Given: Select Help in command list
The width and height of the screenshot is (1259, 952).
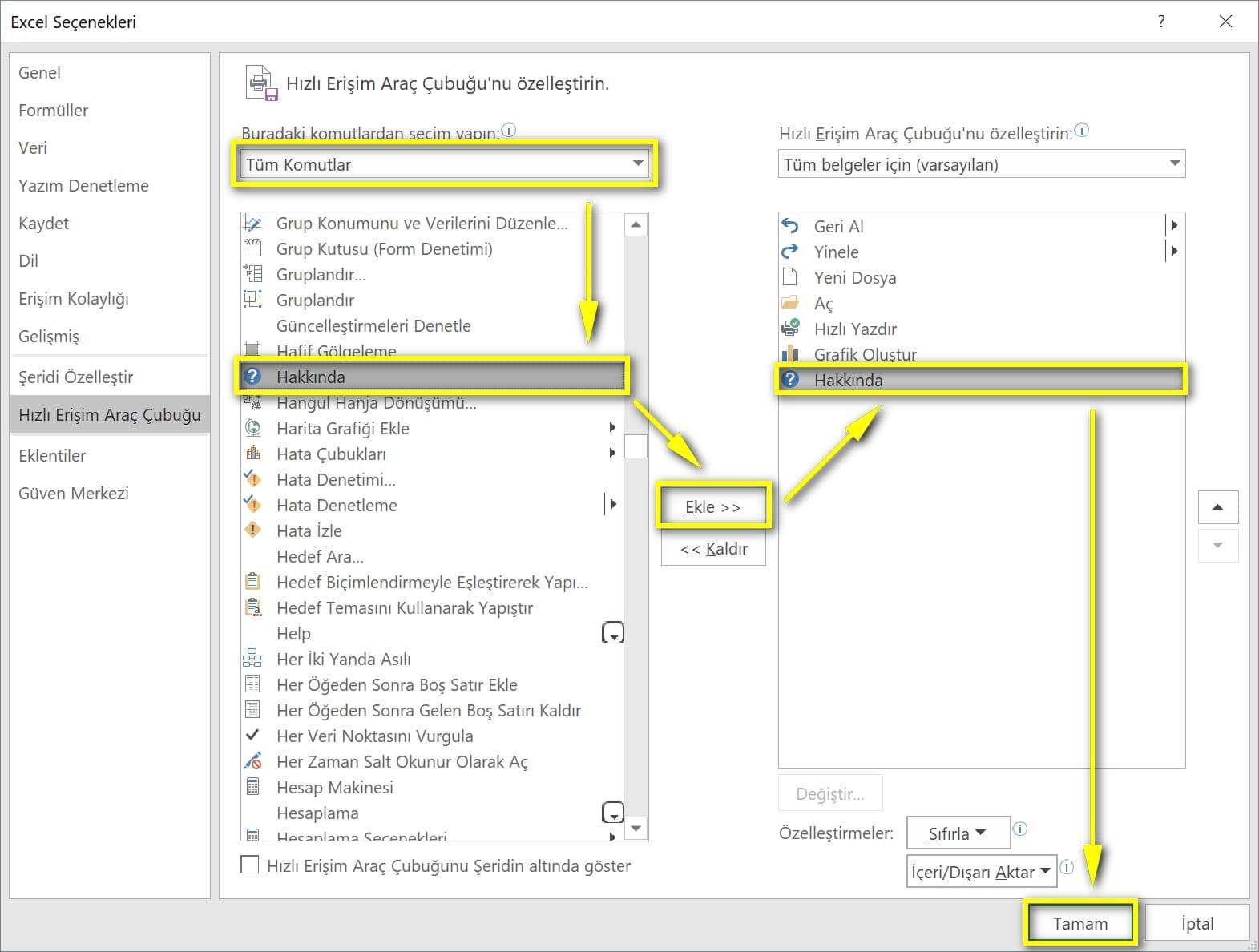Looking at the screenshot, I should coord(433,633).
